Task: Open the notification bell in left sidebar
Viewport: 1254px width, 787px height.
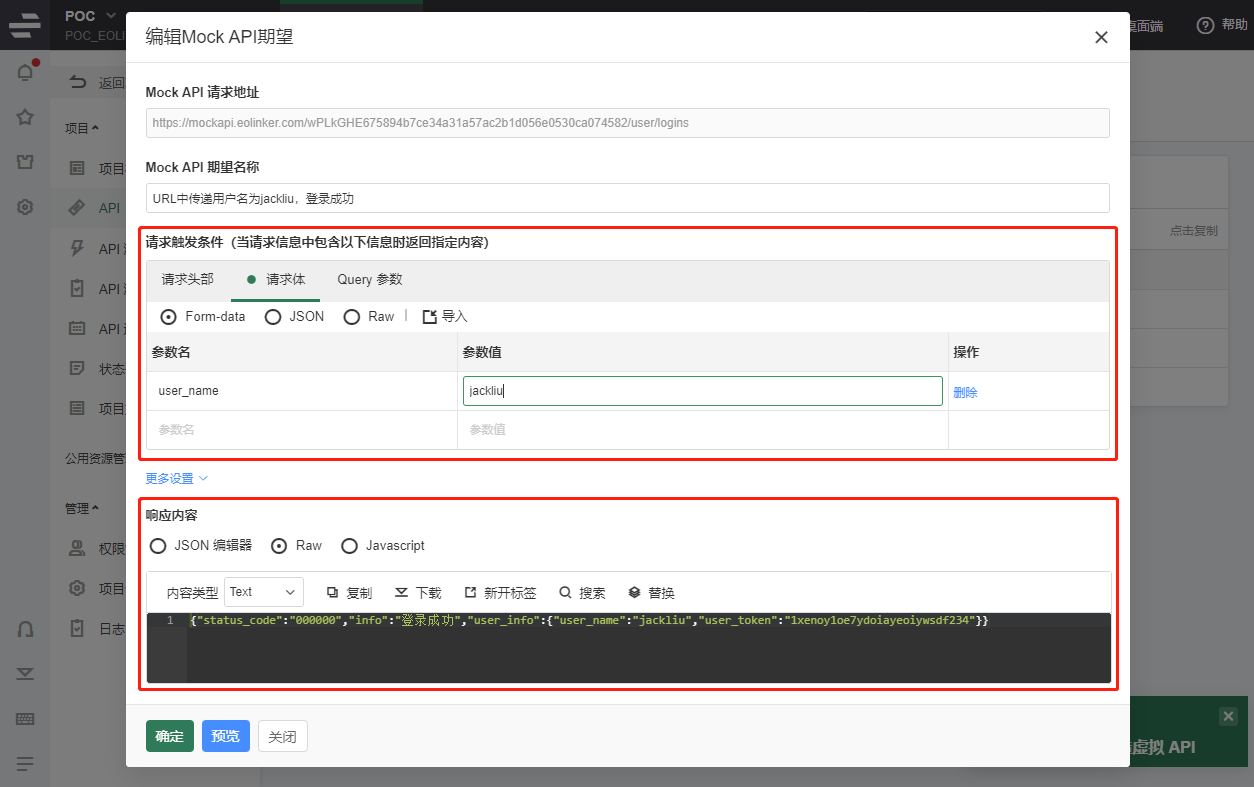Action: (x=24, y=73)
